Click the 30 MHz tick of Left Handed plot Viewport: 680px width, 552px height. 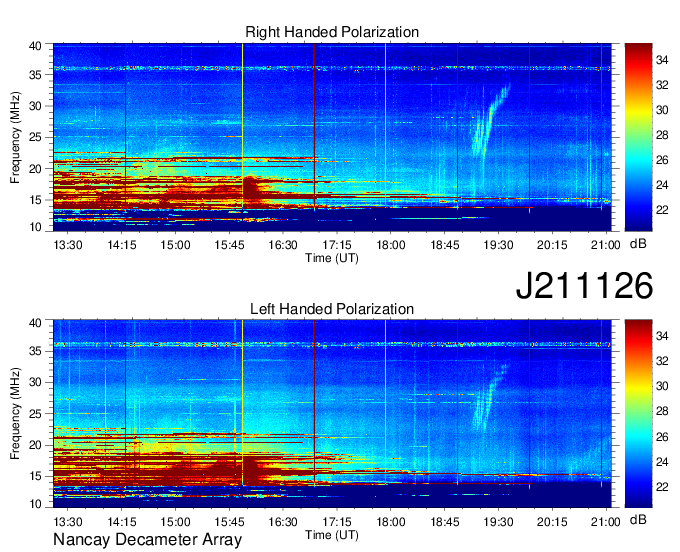(36, 382)
